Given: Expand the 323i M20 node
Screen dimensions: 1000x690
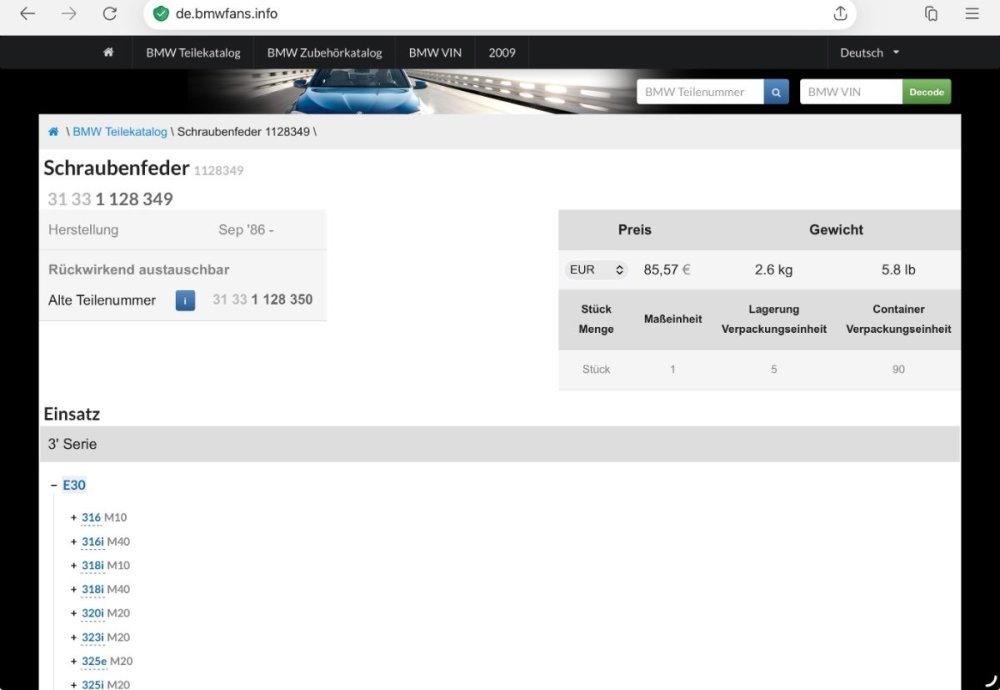Looking at the screenshot, I should (74, 638).
